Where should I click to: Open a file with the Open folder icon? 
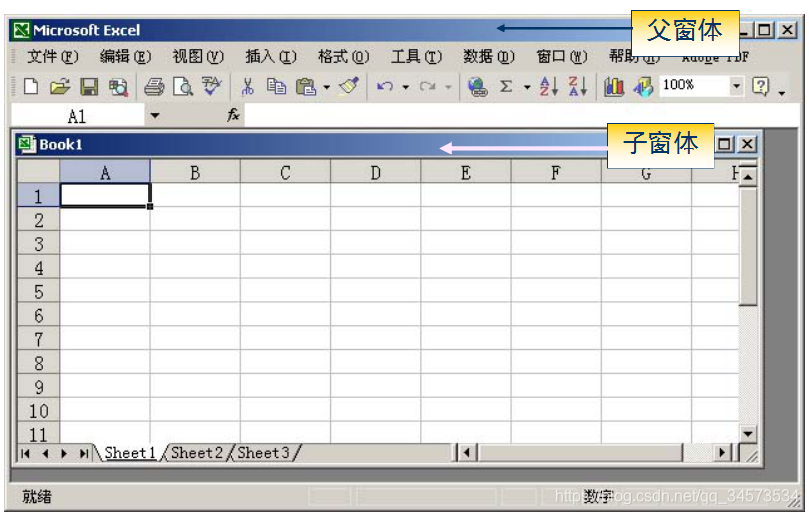[60, 86]
